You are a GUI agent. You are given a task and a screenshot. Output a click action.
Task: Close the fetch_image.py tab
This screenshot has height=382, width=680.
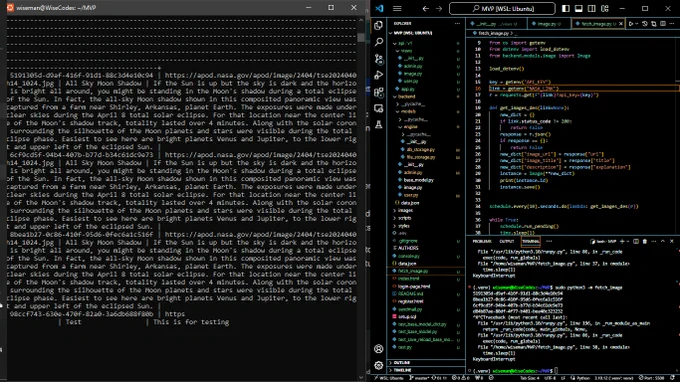(621, 24)
